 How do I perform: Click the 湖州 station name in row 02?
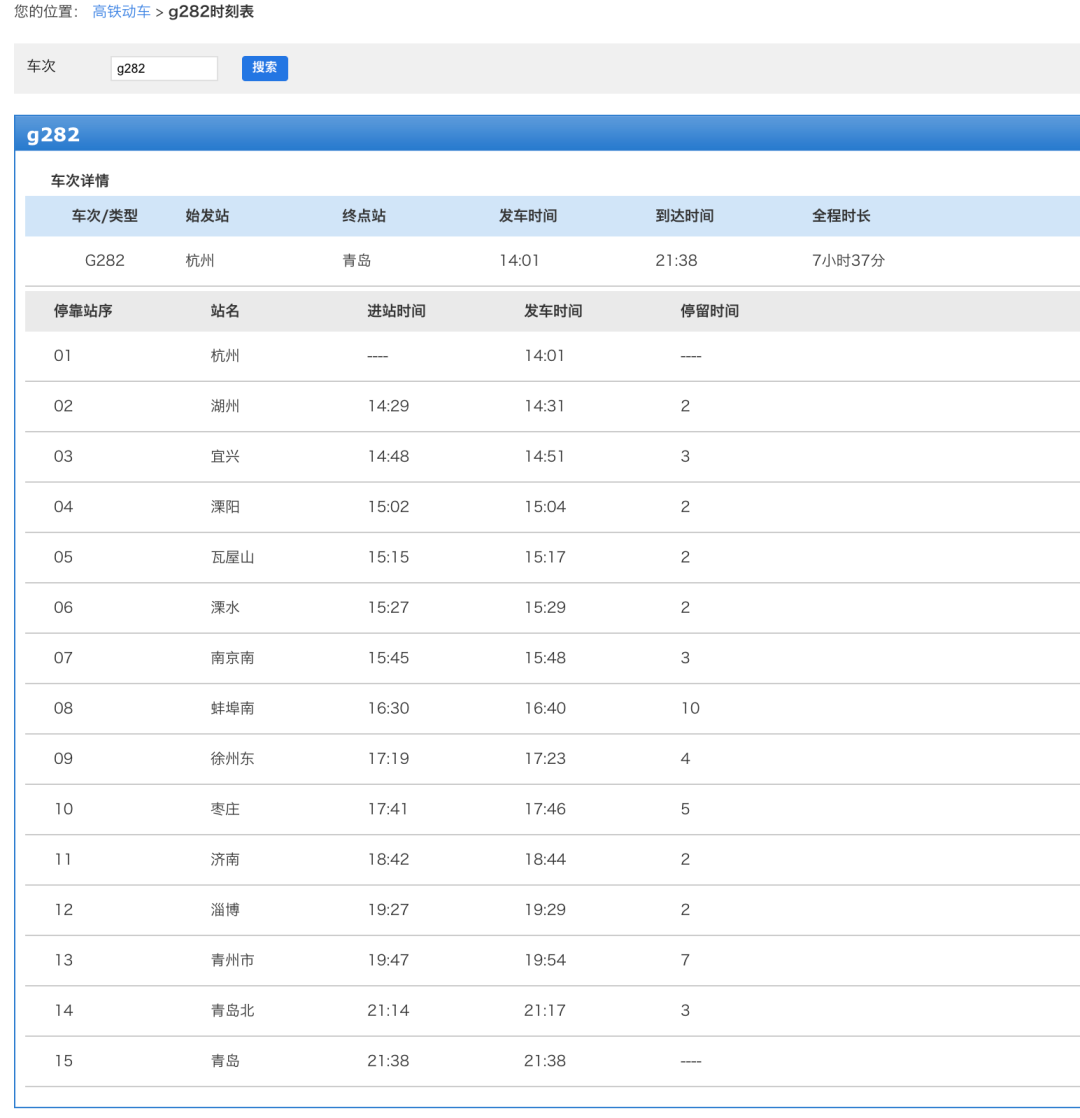[x=225, y=406]
